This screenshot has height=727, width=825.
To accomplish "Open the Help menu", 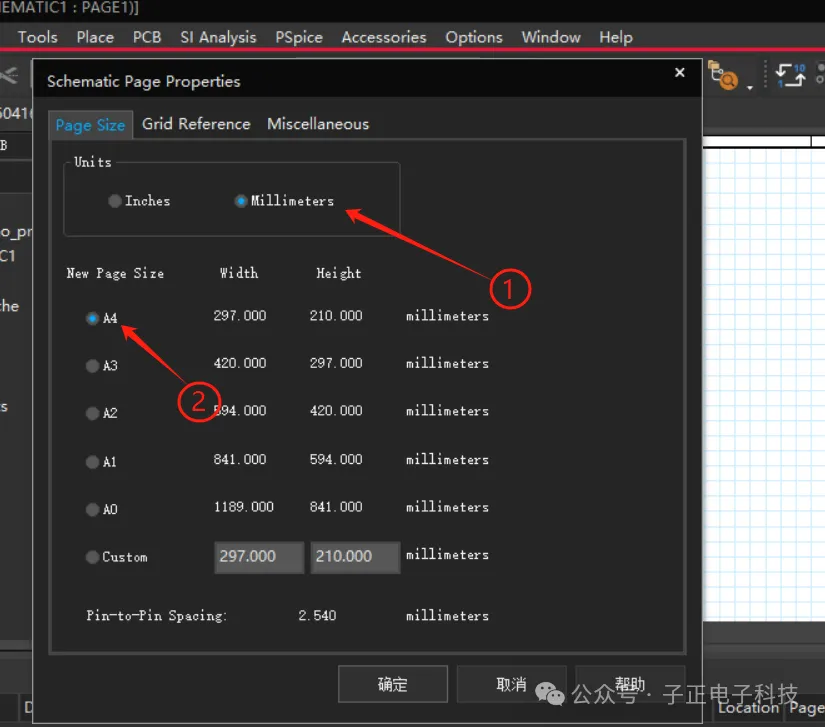I will tap(616, 37).
